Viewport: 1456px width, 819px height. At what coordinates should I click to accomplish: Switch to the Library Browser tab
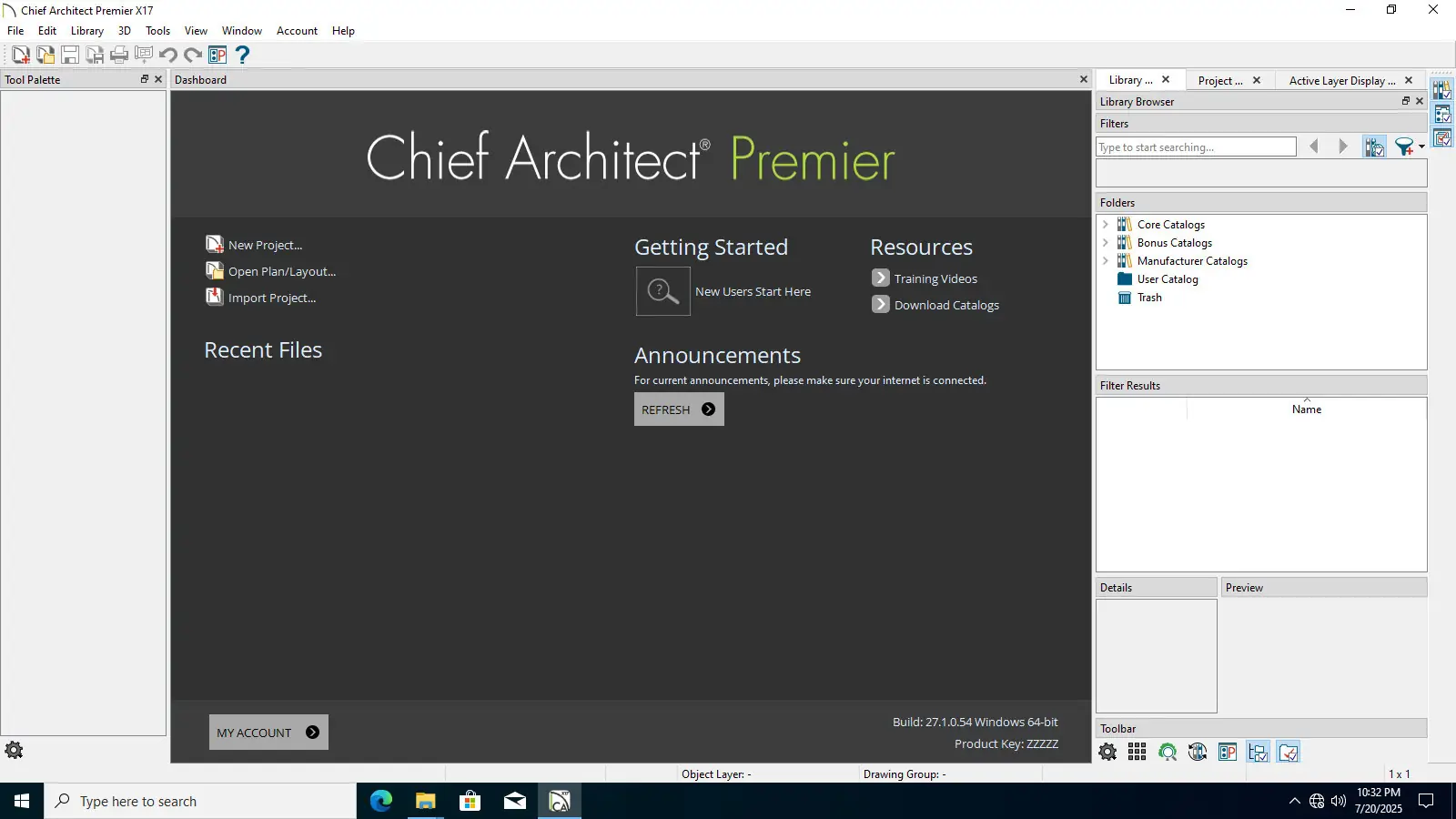(x=1131, y=80)
